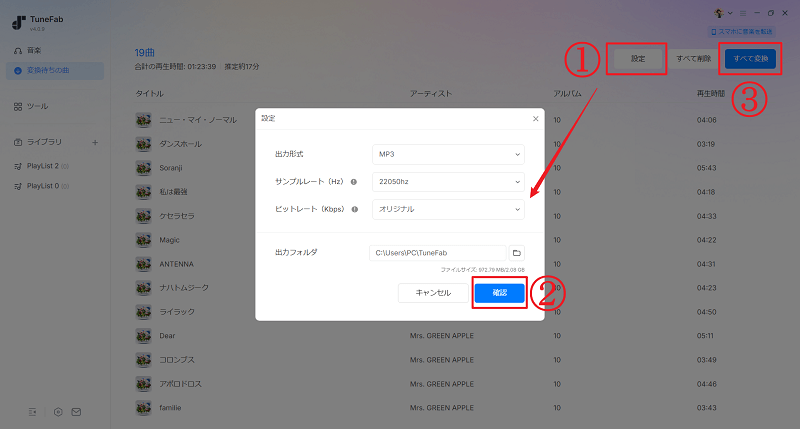Click the すべて削除 button
The image size is (800, 429).
coord(693,59)
